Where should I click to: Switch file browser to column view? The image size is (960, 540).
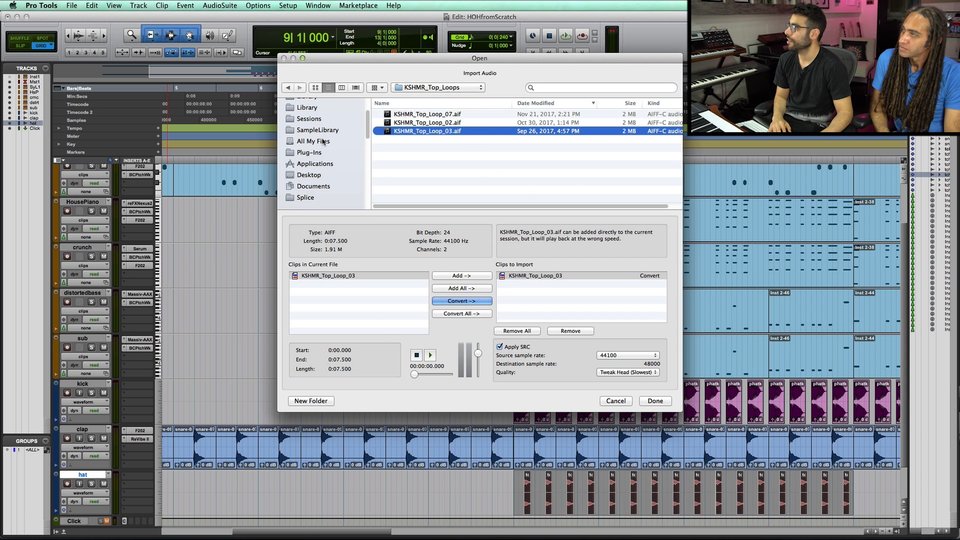(342, 88)
